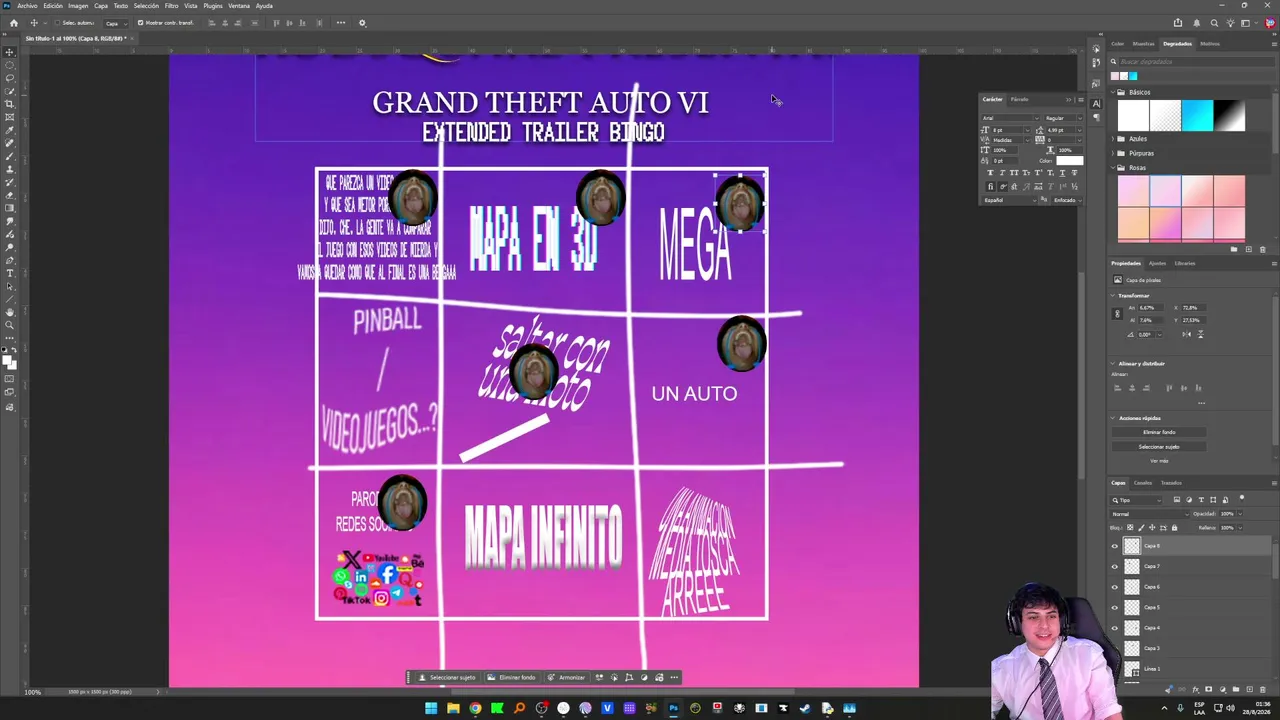This screenshot has height=720, width=1280.
Task: Switch to the Muestras tab
Action: click(1144, 44)
